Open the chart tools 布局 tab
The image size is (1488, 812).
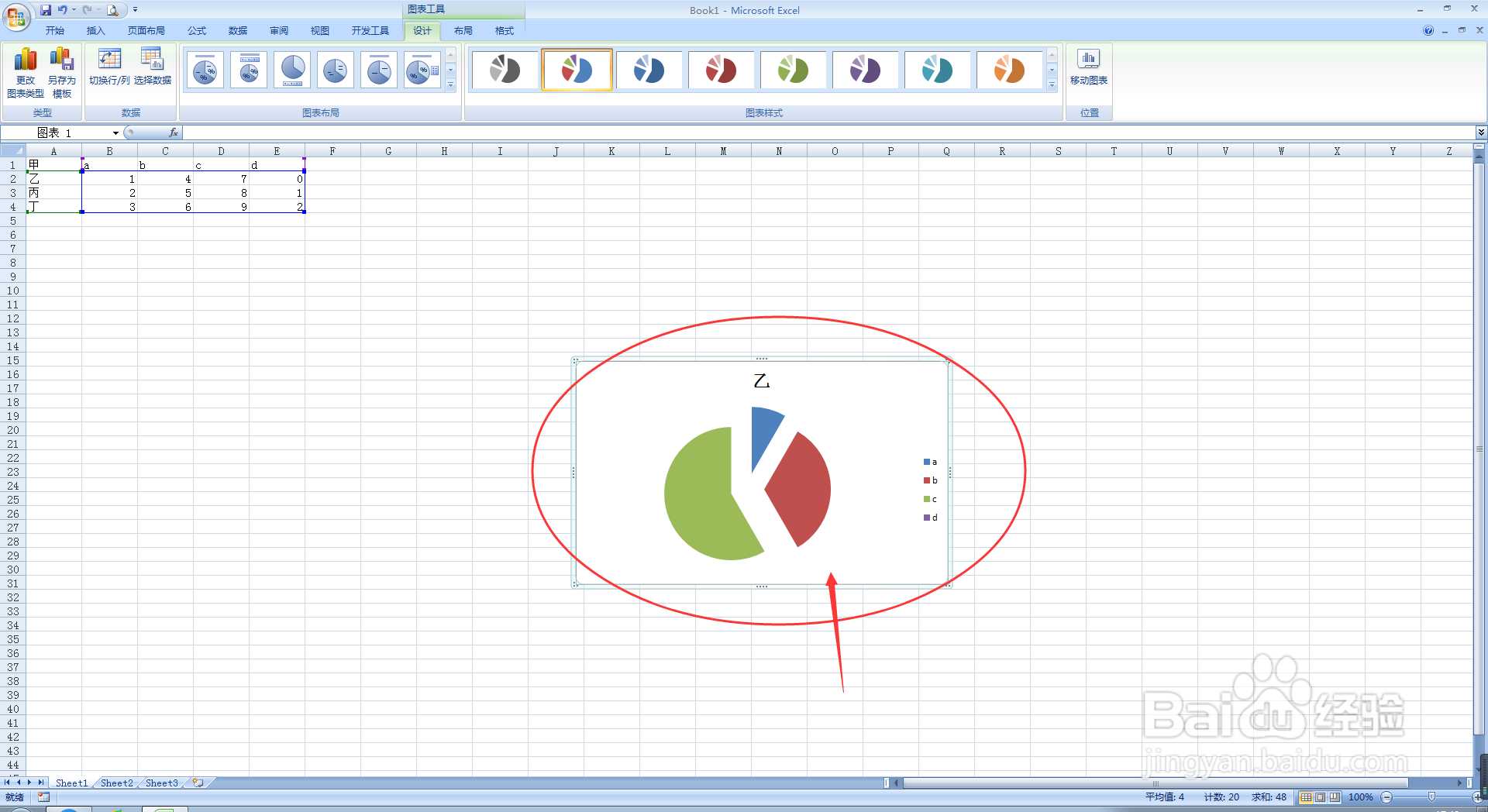463,31
